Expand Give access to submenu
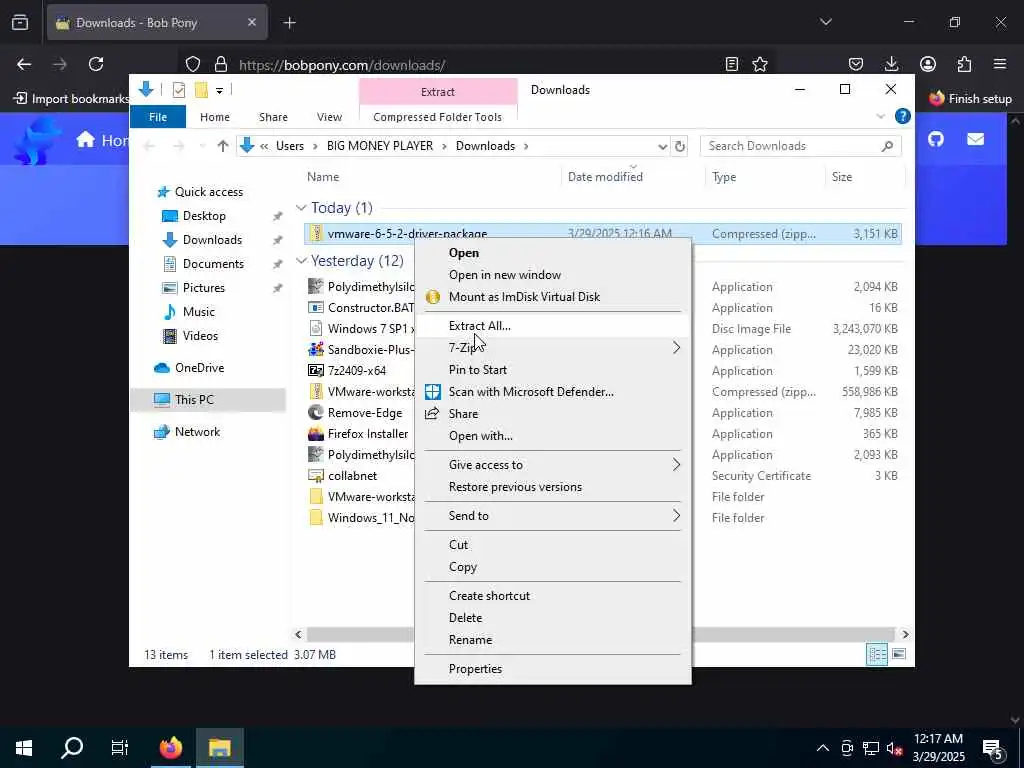 677,464
